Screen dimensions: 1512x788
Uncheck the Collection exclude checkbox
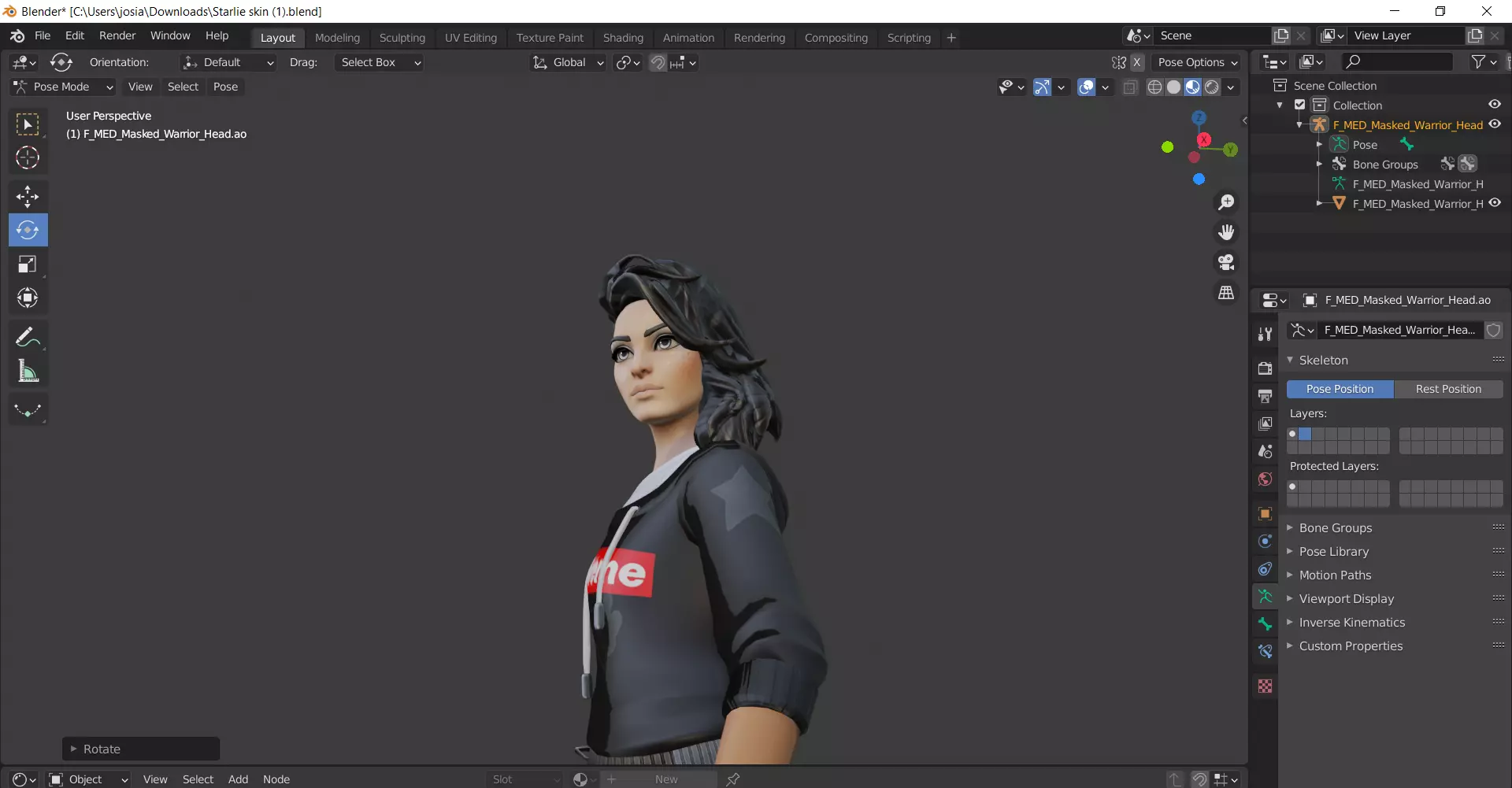click(1300, 105)
